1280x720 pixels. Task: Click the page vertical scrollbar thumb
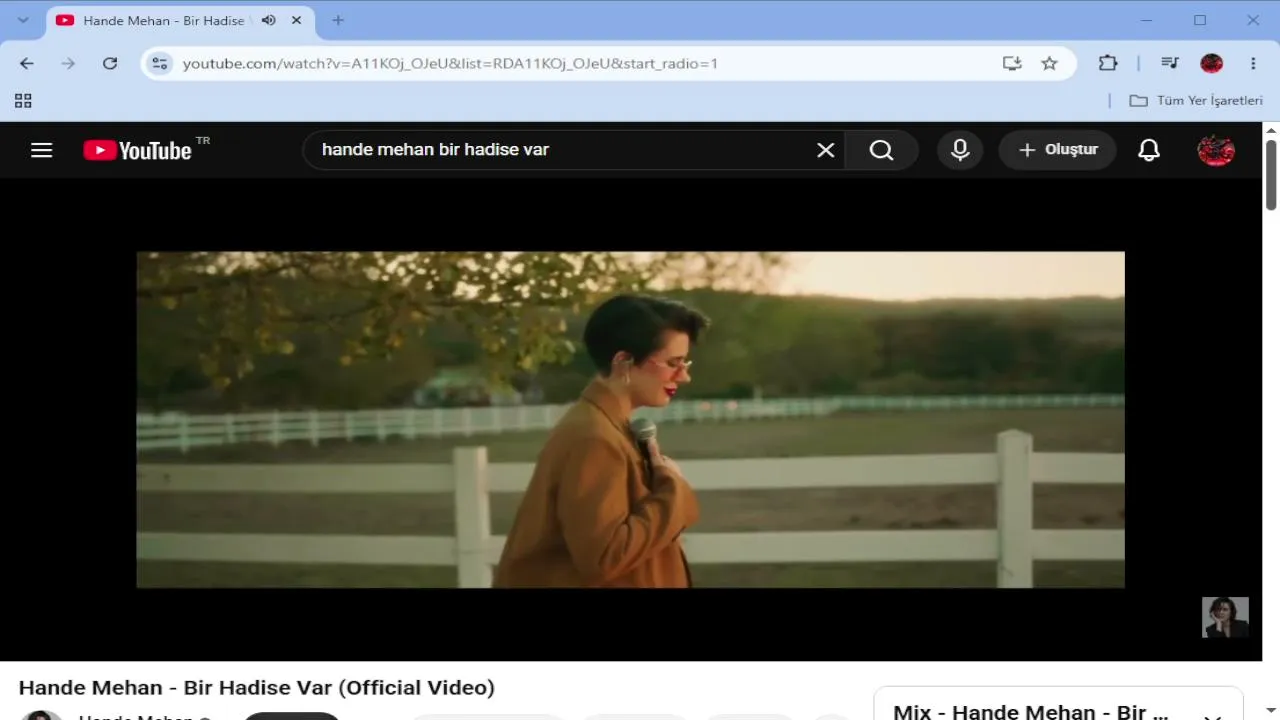pos(1272,175)
